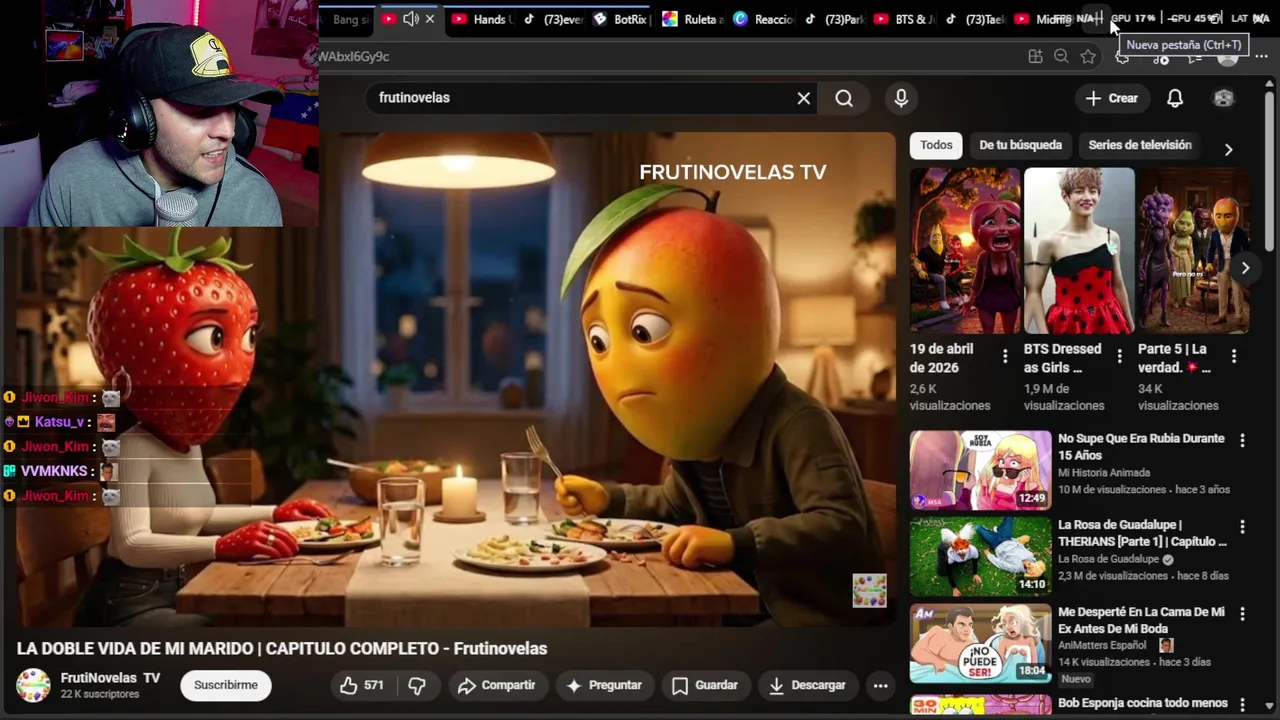The width and height of the screenshot is (1280, 720).
Task: Open more actions menu beside Descargar
Action: (x=880, y=685)
